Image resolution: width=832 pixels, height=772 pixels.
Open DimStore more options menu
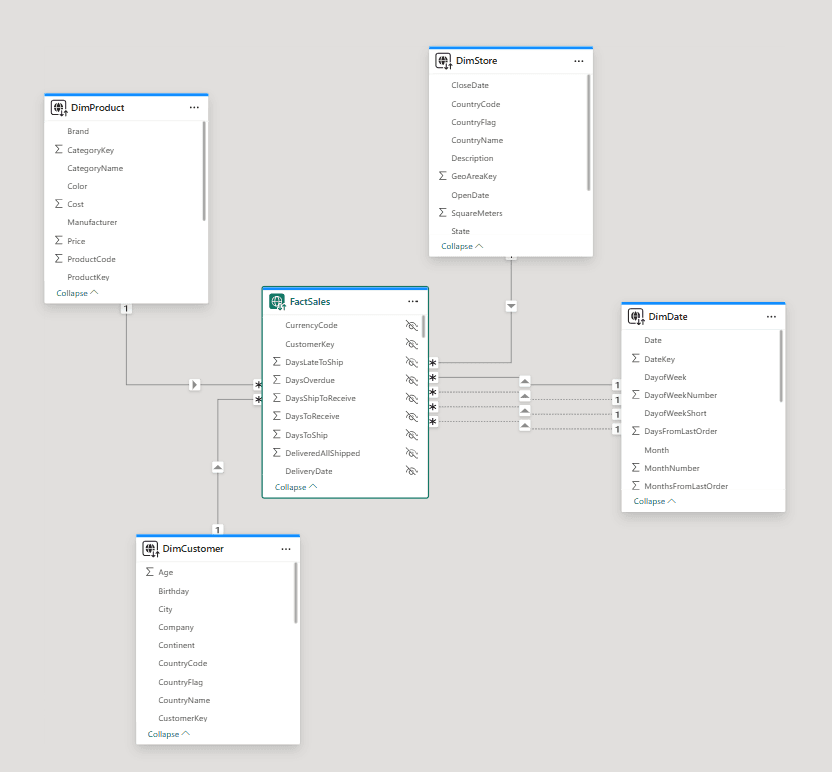pos(578,61)
